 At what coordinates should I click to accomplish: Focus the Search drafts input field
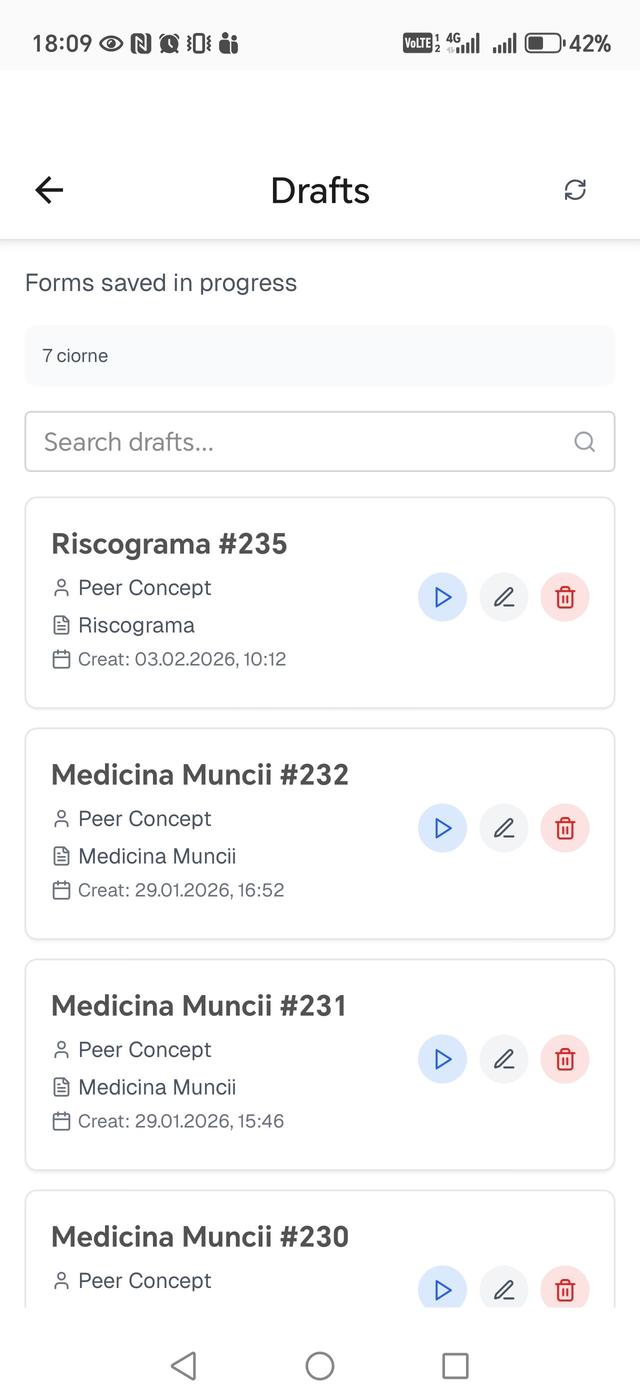click(x=300, y=442)
